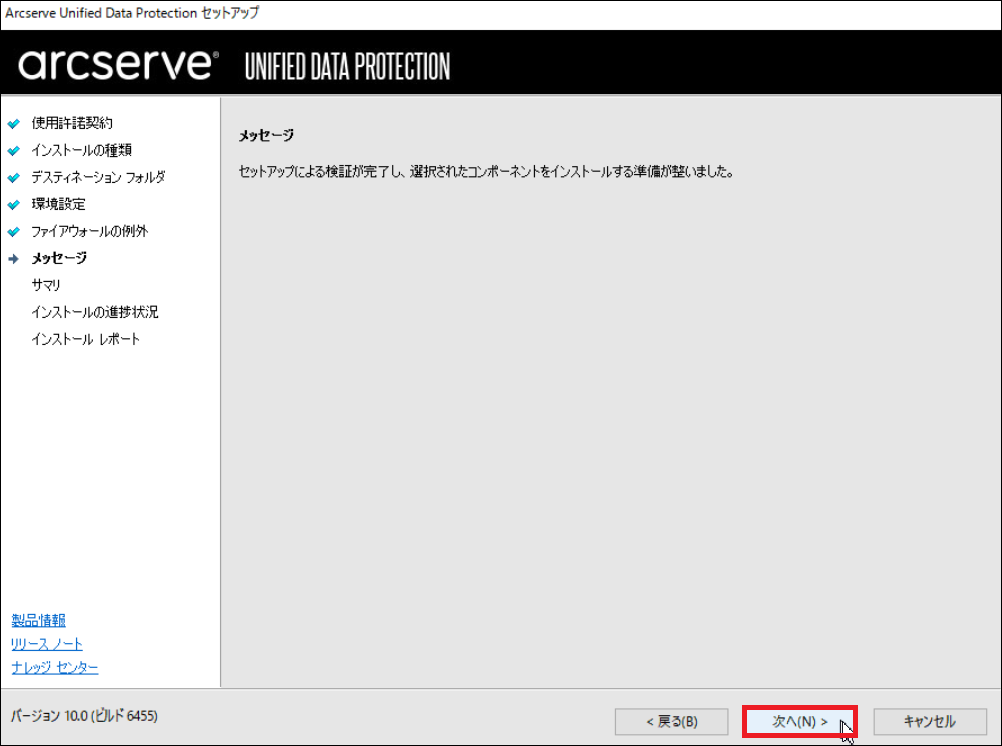This screenshot has width=1002, height=746.
Task: Select the サマリ step
Action: pyautogui.click(x=46, y=285)
